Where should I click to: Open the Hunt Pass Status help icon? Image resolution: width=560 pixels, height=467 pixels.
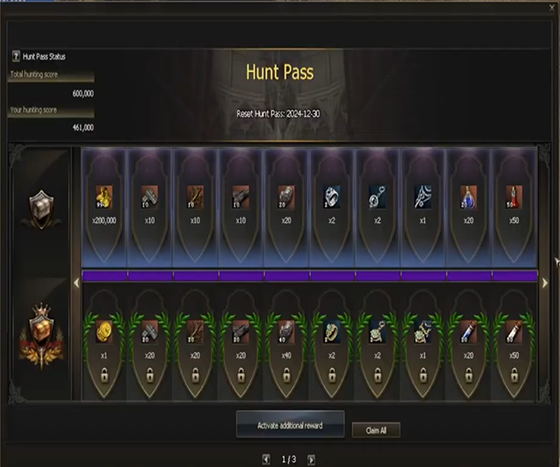point(16,56)
